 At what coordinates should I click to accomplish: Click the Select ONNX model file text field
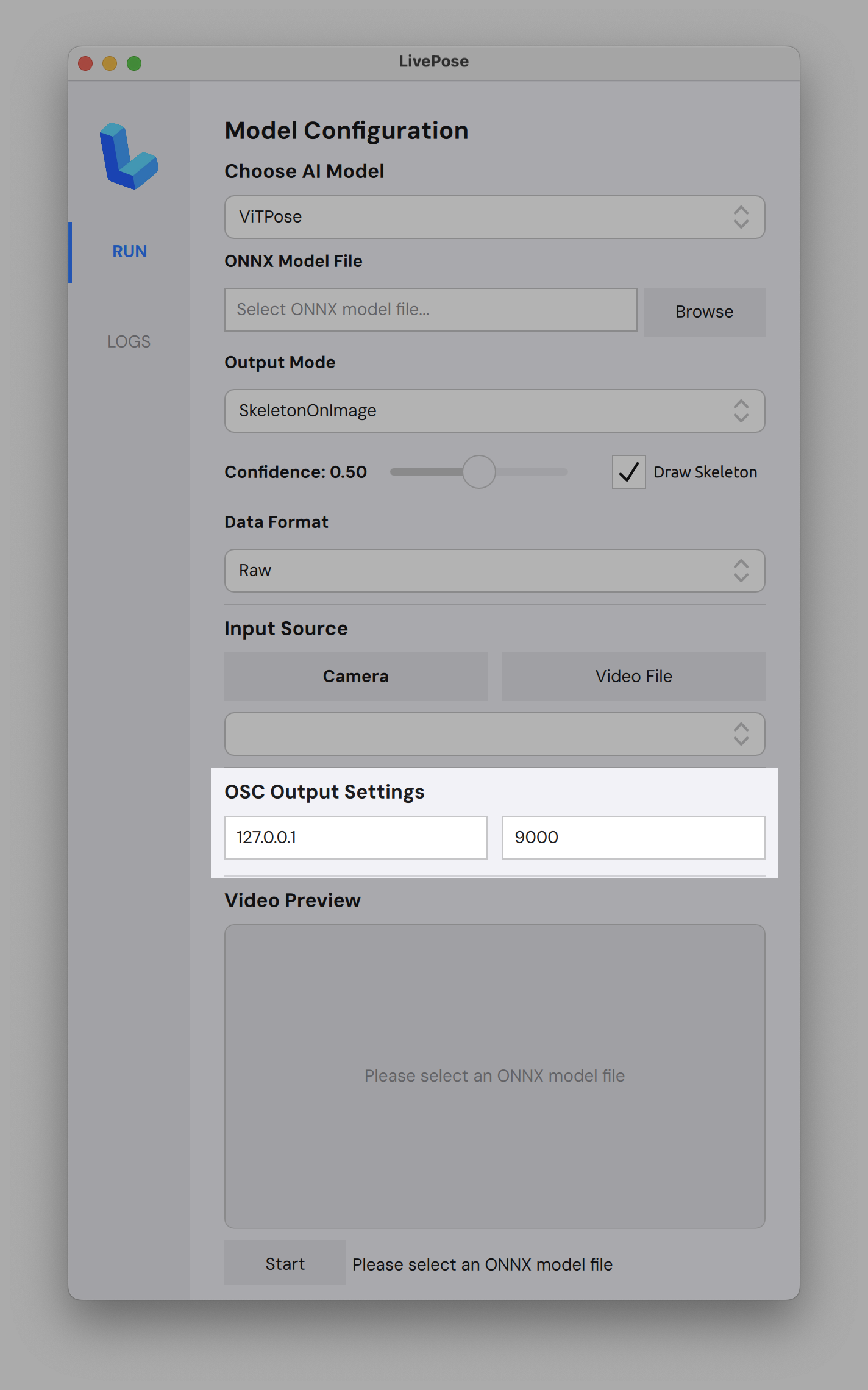coord(430,309)
